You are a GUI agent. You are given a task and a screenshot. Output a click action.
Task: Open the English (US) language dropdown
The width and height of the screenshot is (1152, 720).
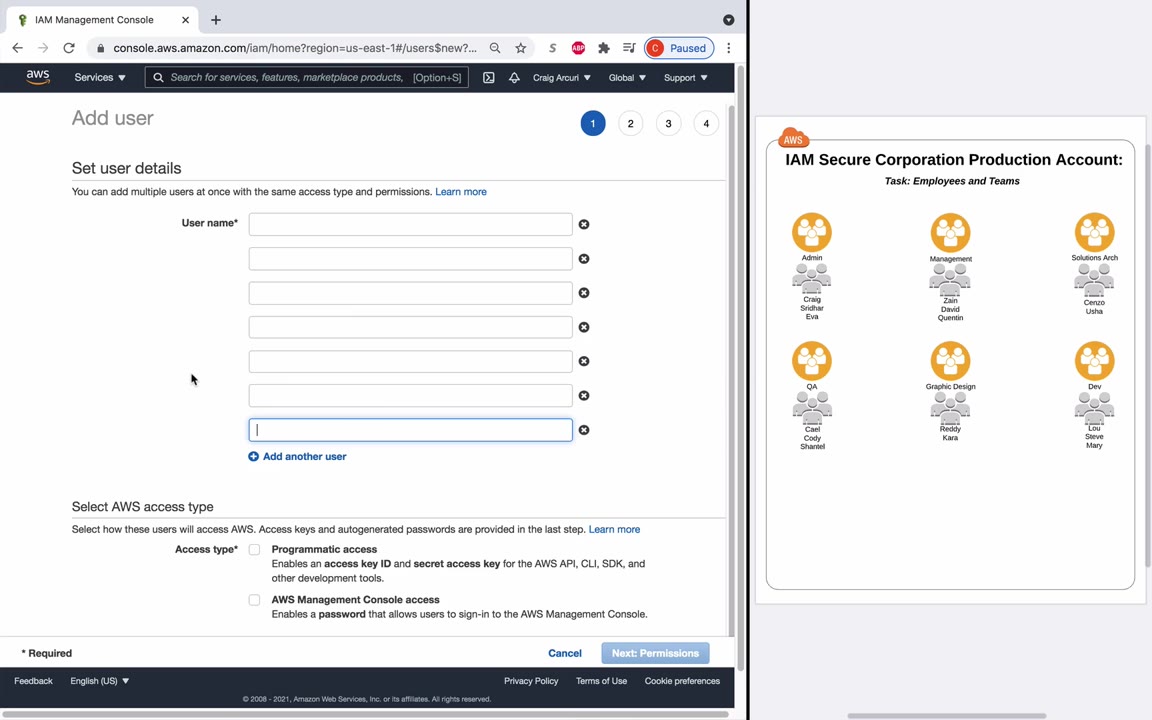[x=100, y=681]
